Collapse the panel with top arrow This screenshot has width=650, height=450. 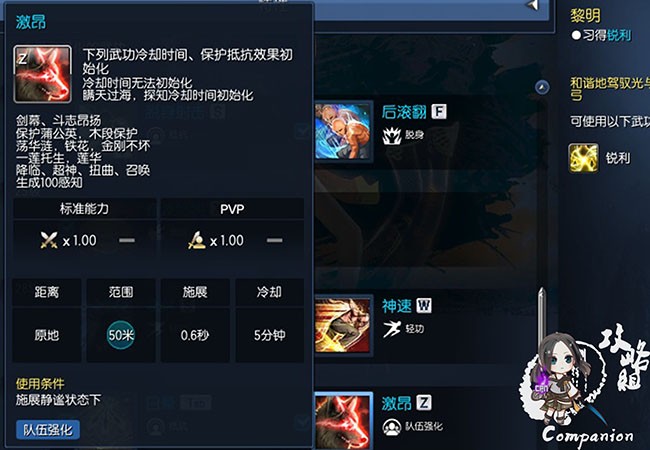pos(532,5)
